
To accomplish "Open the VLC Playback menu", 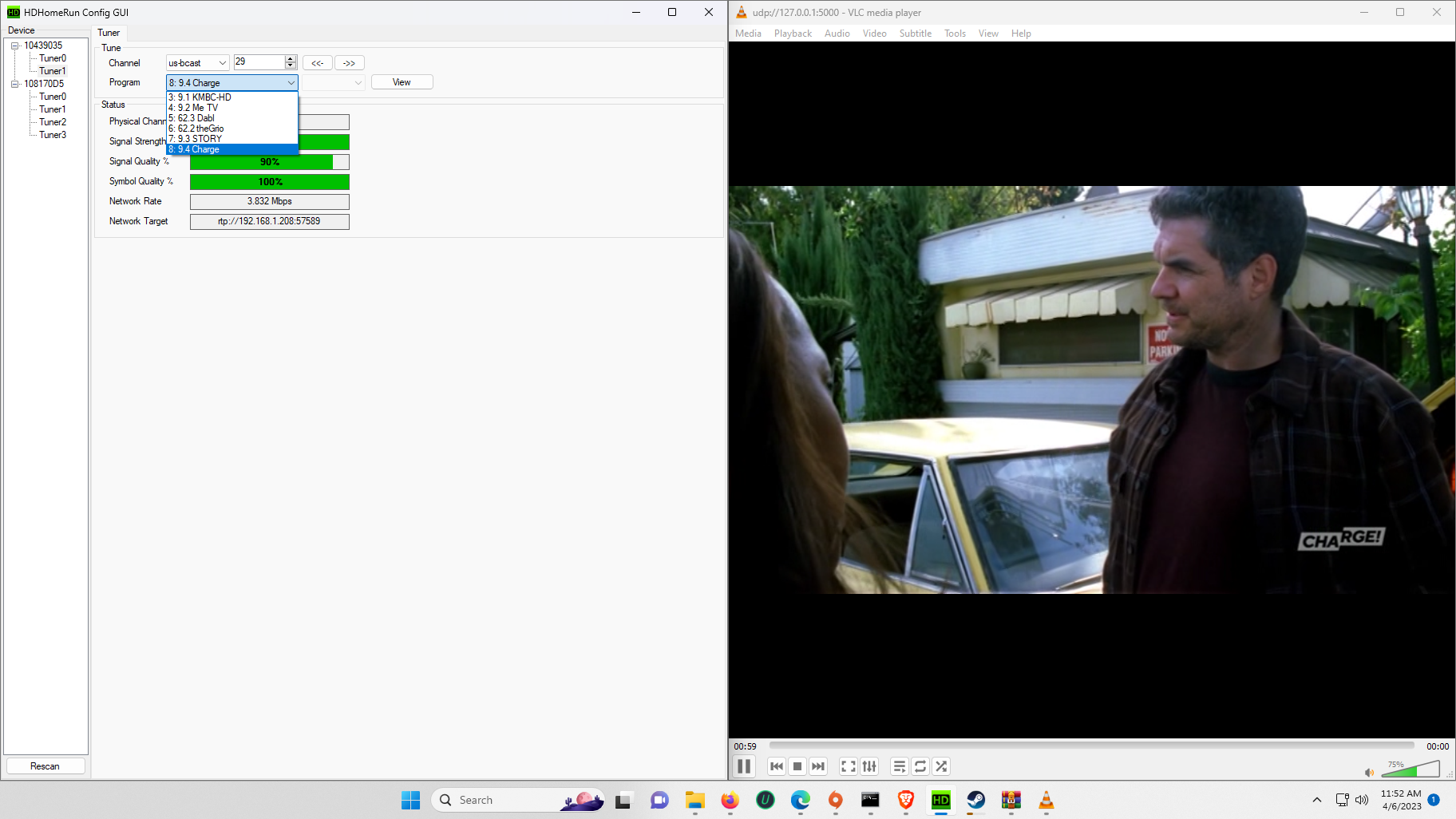I will point(793,34).
